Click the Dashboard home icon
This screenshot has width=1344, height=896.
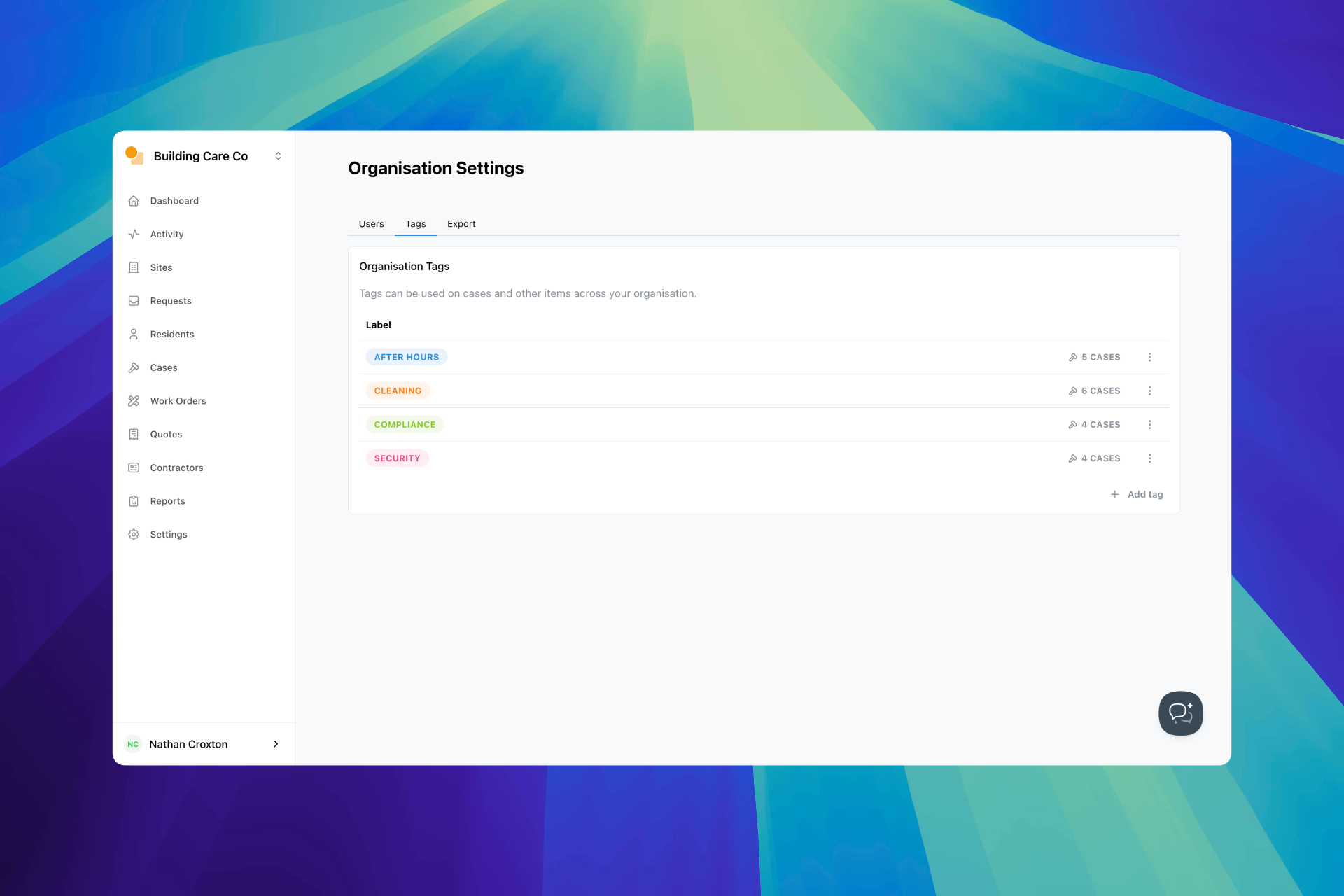coord(134,201)
